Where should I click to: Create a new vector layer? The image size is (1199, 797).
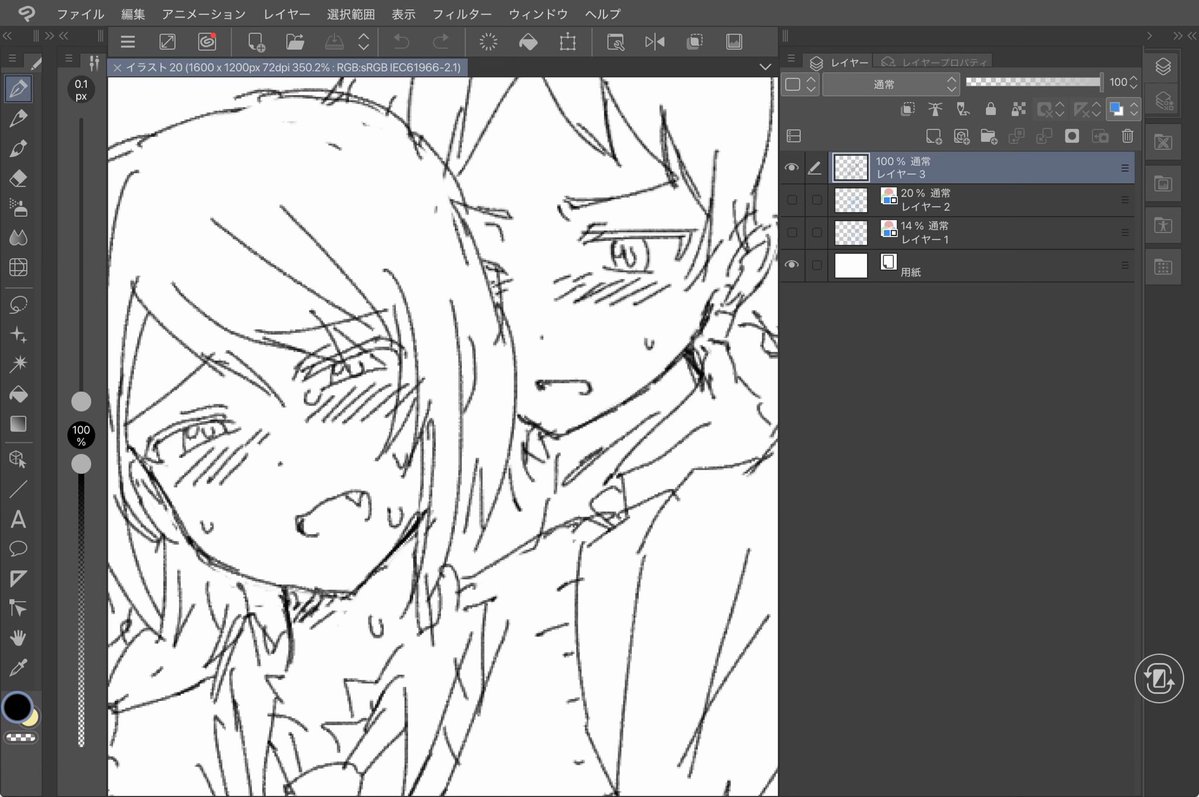tap(961, 136)
